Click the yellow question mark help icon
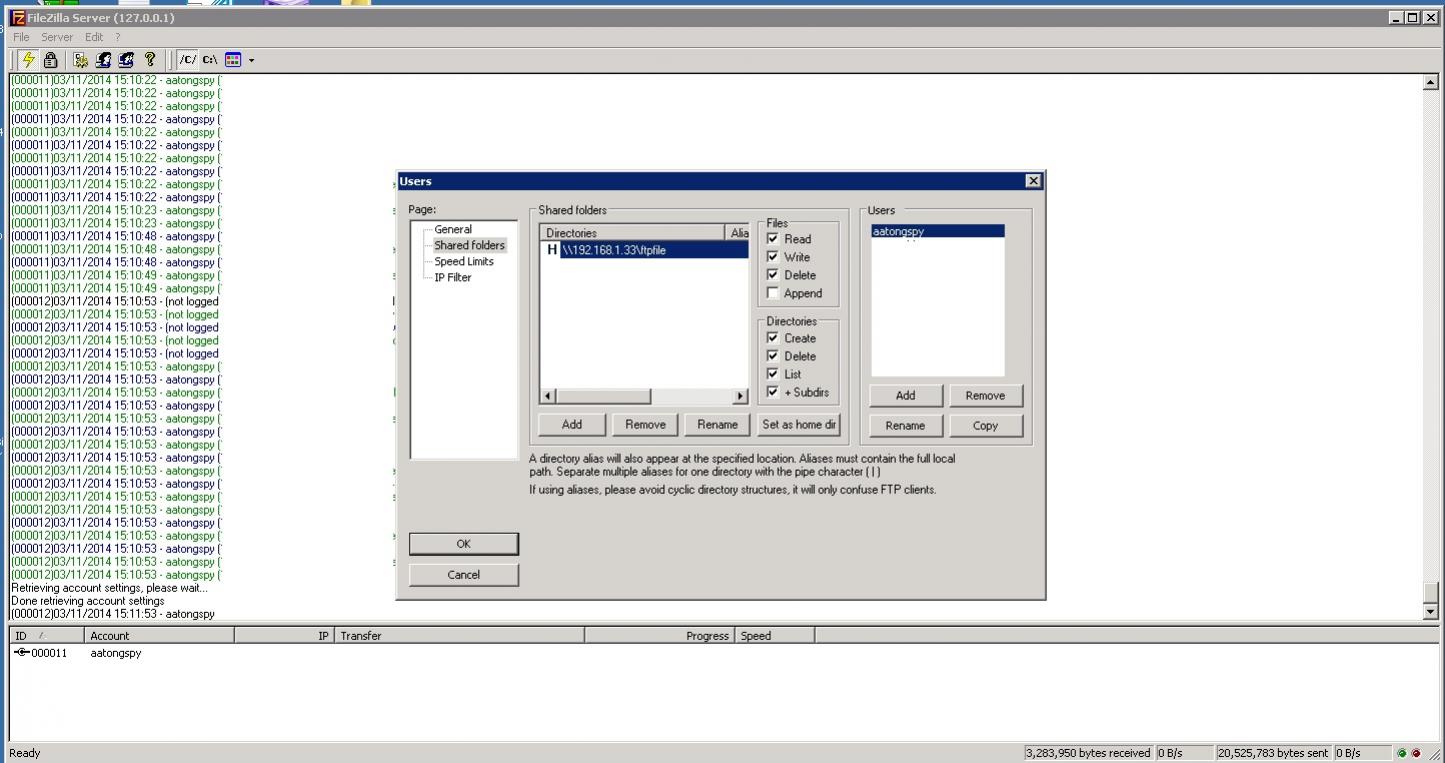This screenshot has width=1445, height=763. [x=150, y=60]
